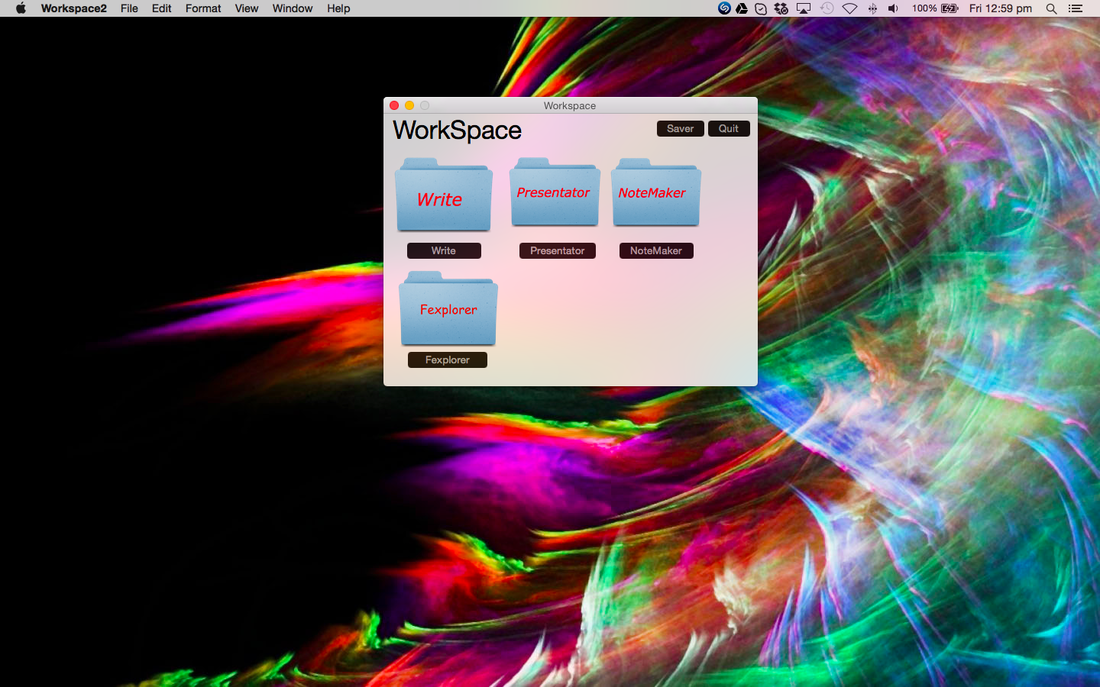Open the Edit menu
The image size is (1100, 687).
click(161, 8)
